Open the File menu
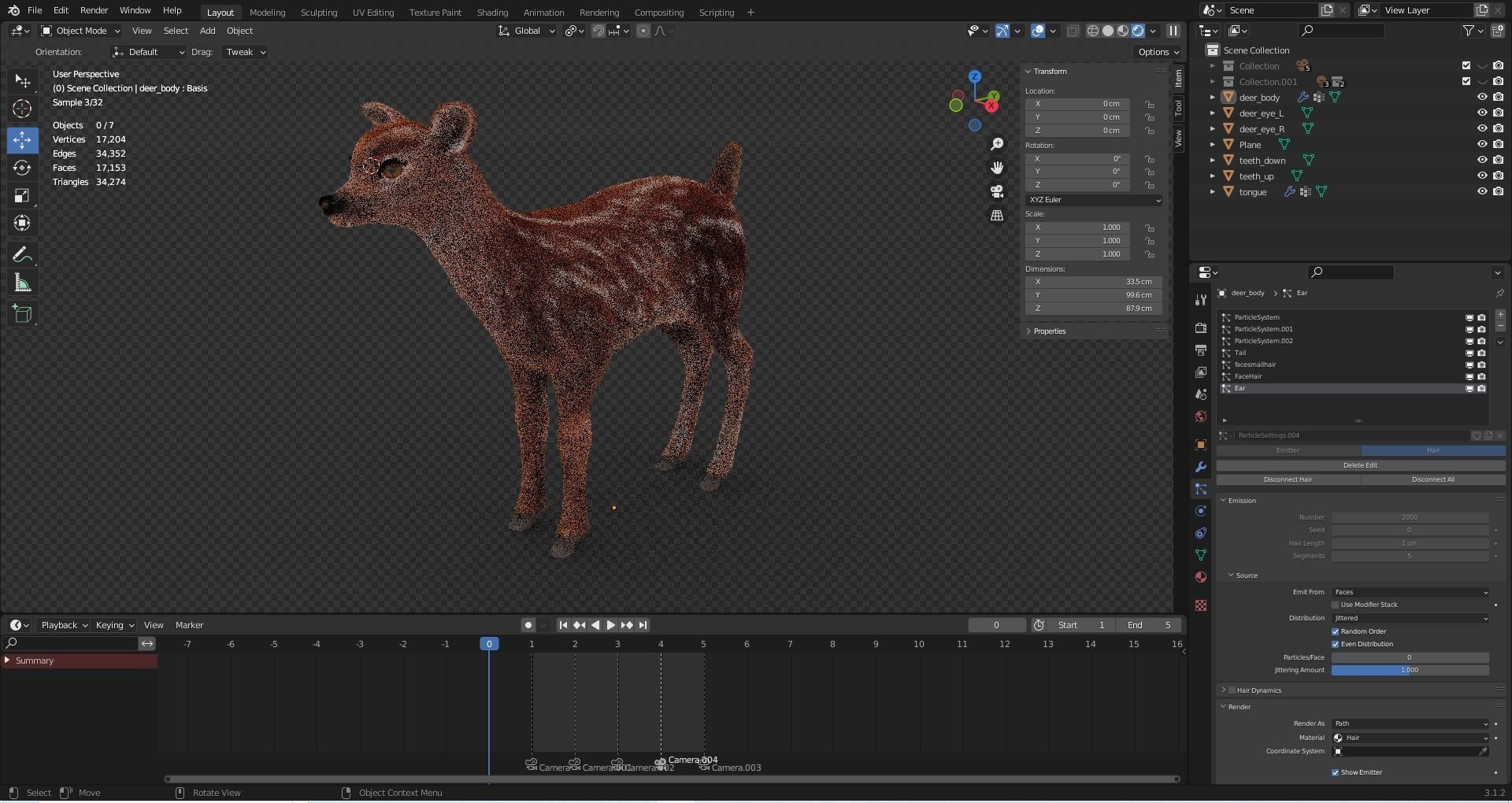Viewport: 1512px width, 803px height. 35,10
